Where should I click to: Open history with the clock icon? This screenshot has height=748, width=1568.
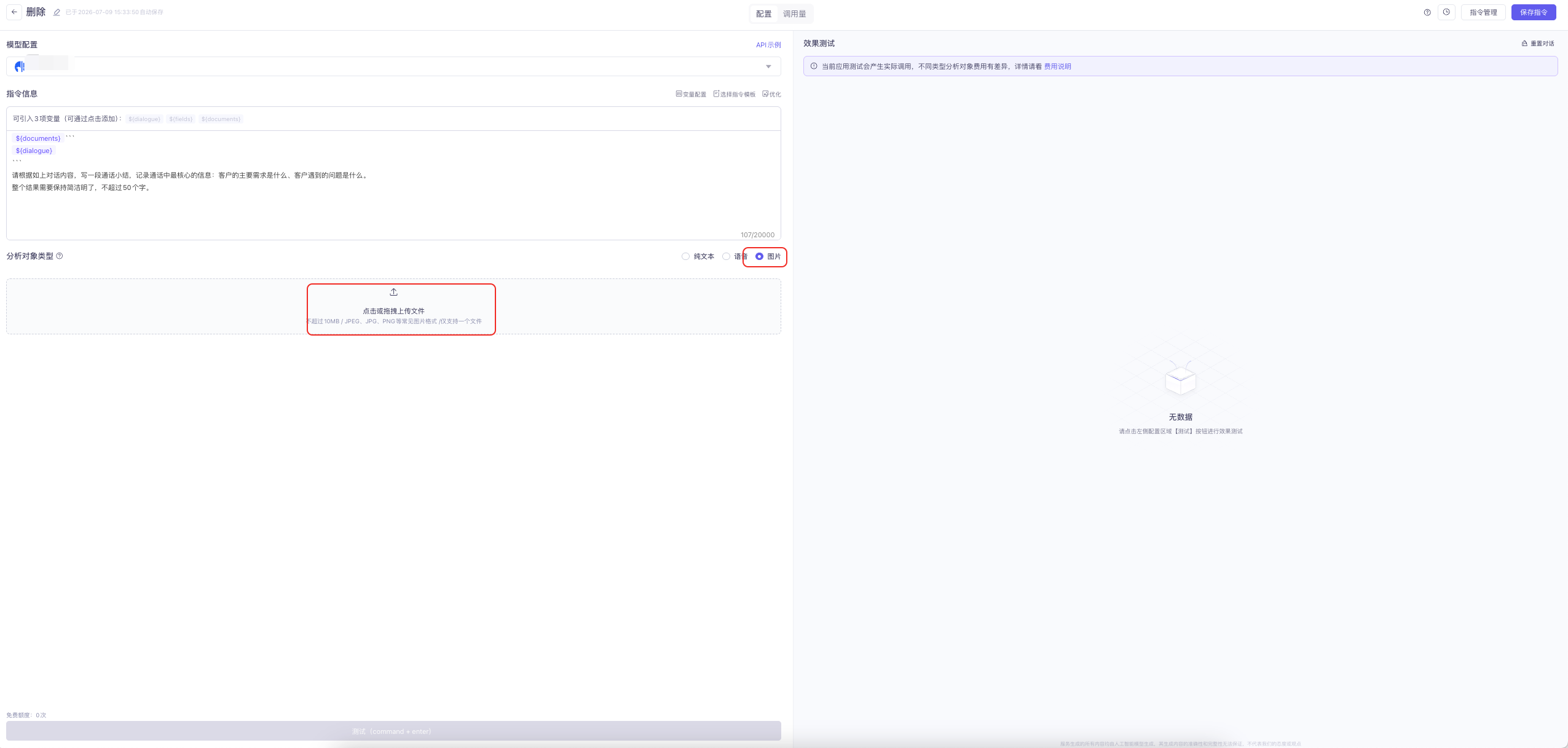click(1446, 12)
